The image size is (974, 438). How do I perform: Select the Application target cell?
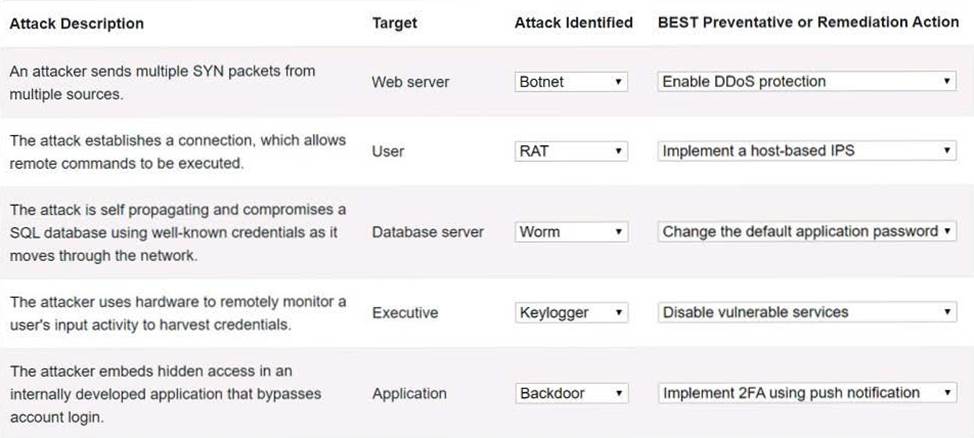pos(409,394)
